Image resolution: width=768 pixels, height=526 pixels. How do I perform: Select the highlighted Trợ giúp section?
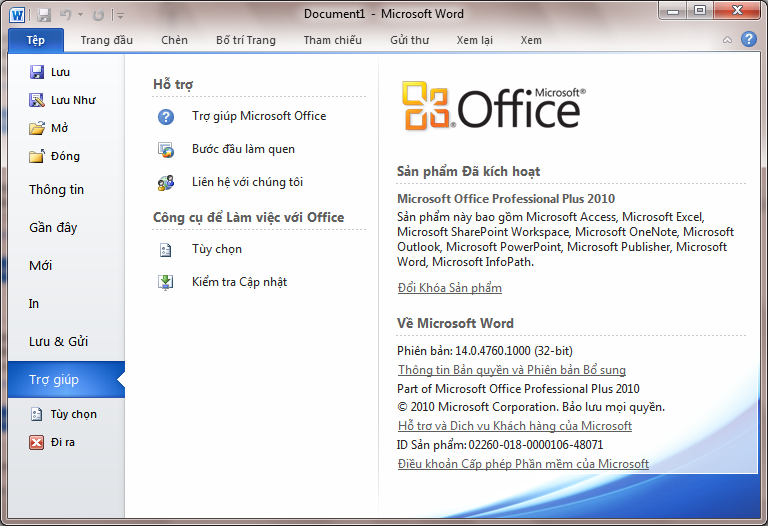66,380
